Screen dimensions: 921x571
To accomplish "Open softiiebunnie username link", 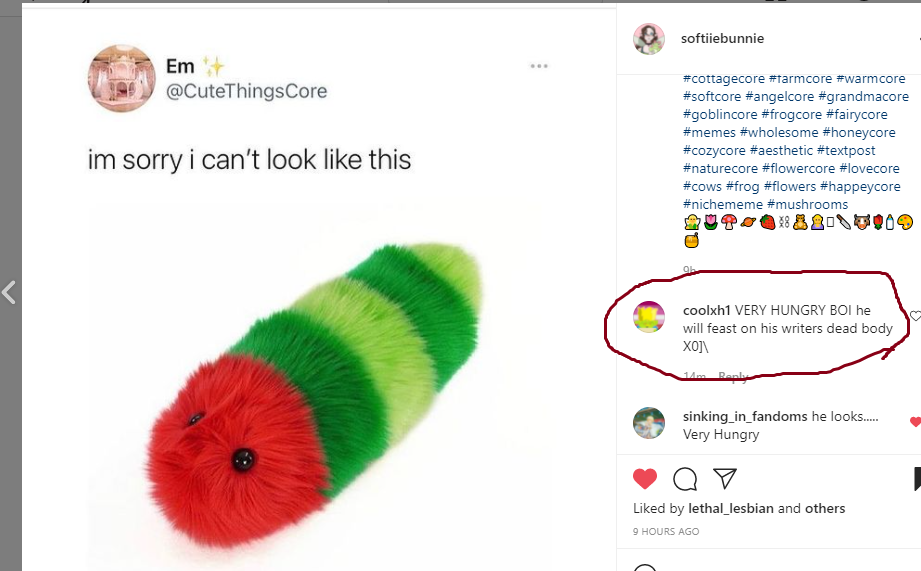I will 723,39.
